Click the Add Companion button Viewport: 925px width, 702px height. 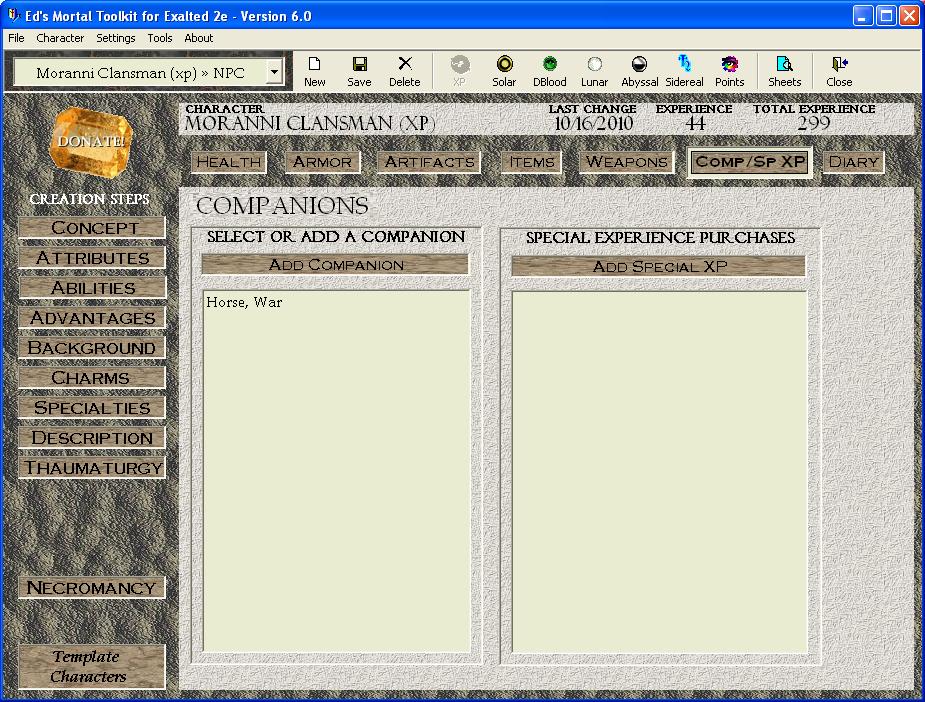[336, 265]
